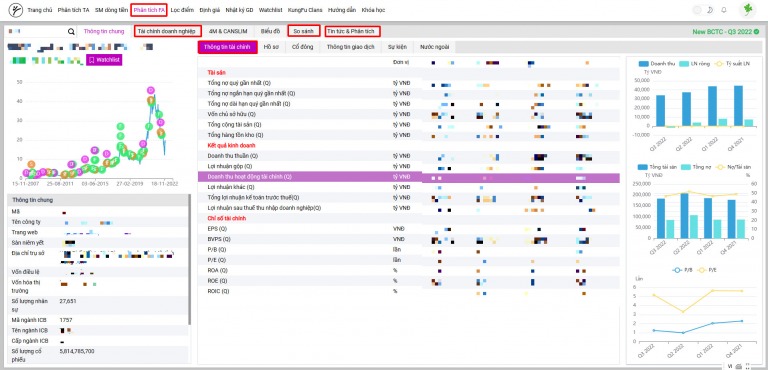Click the ICB code value 1757
768x370 pixels.
[x=66, y=320]
